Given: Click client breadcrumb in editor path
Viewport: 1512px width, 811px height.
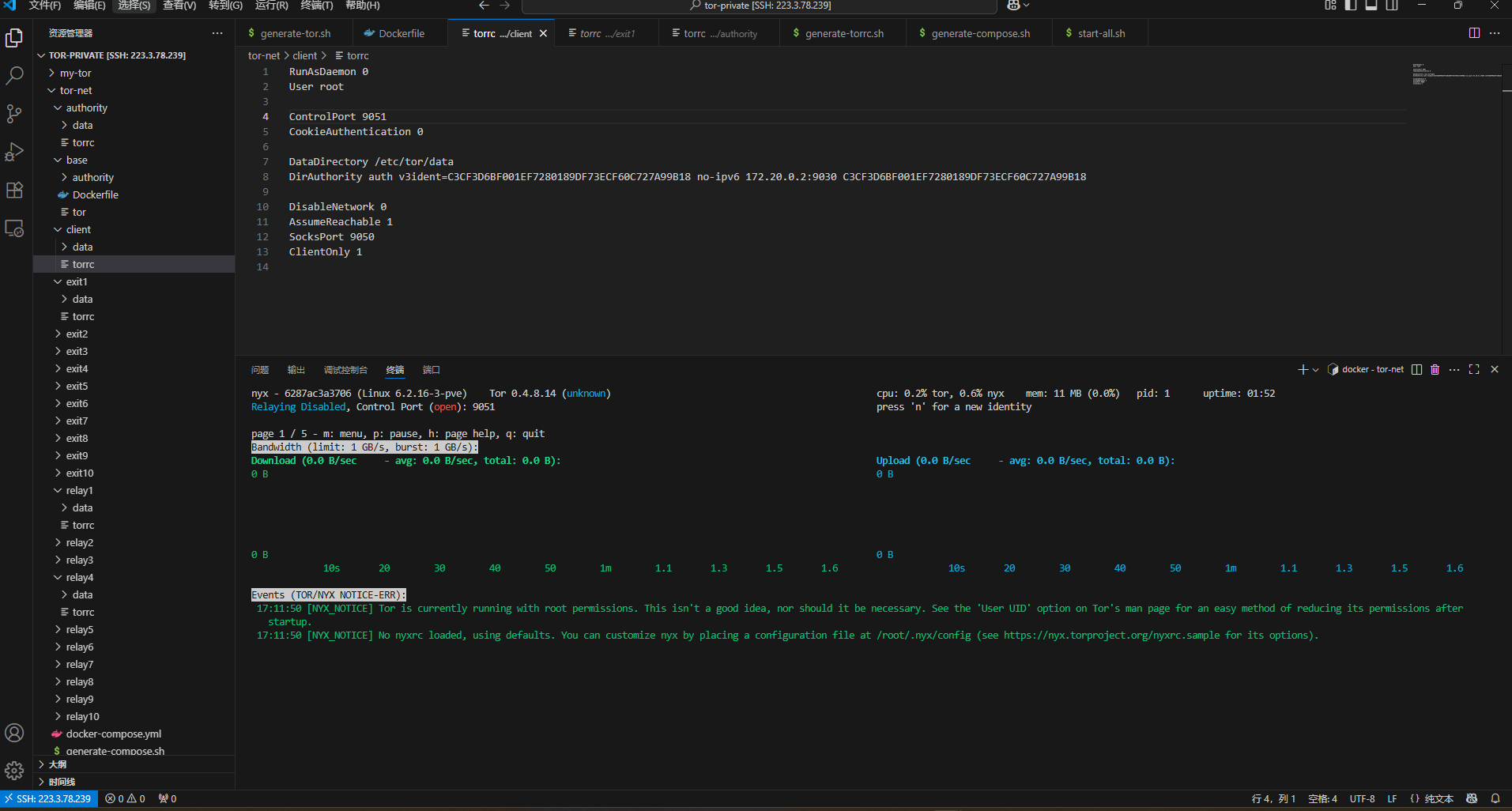Looking at the screenshot, I should (x=304, y=55).
